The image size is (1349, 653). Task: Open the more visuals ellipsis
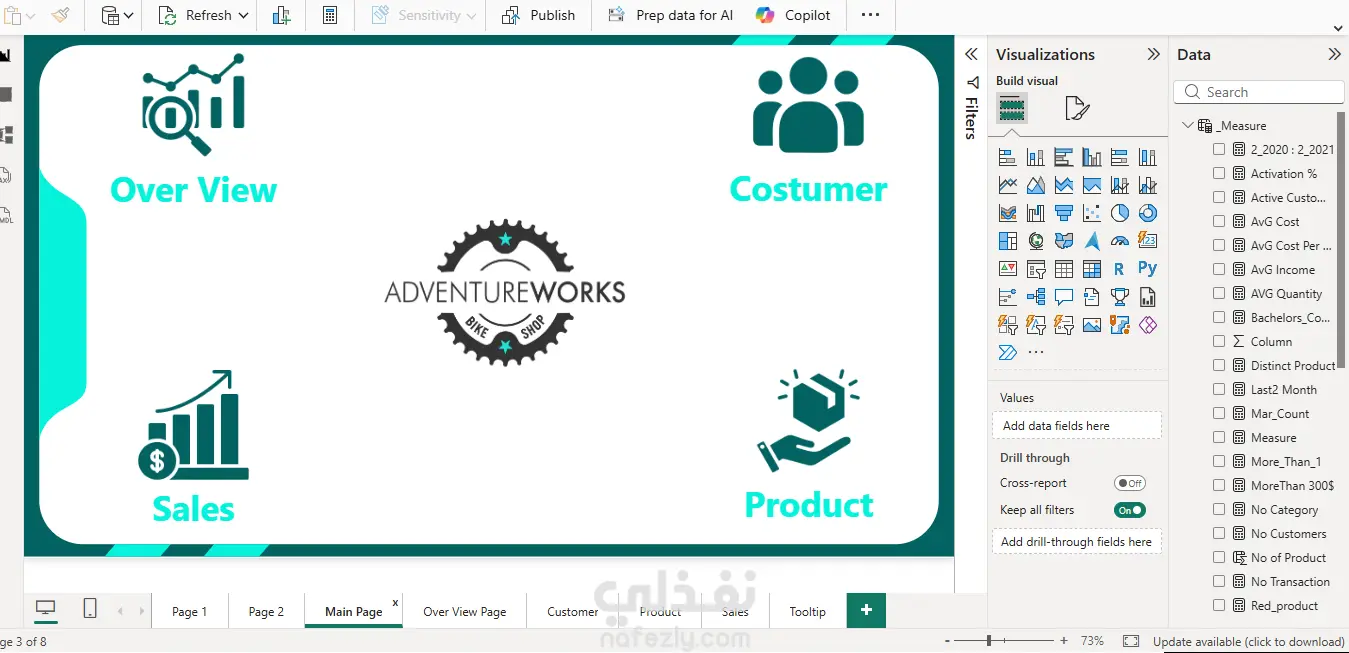(1036, 352)
